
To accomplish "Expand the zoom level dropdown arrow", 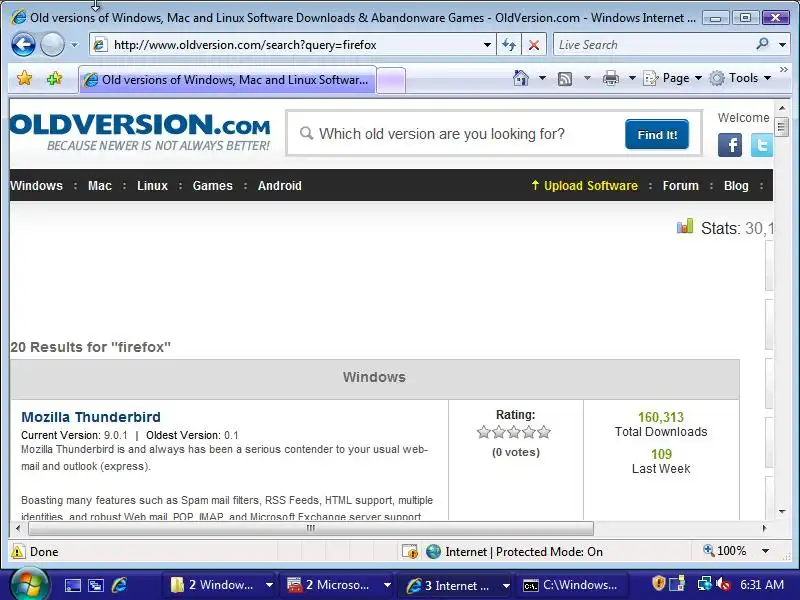I will coord(765,551).
